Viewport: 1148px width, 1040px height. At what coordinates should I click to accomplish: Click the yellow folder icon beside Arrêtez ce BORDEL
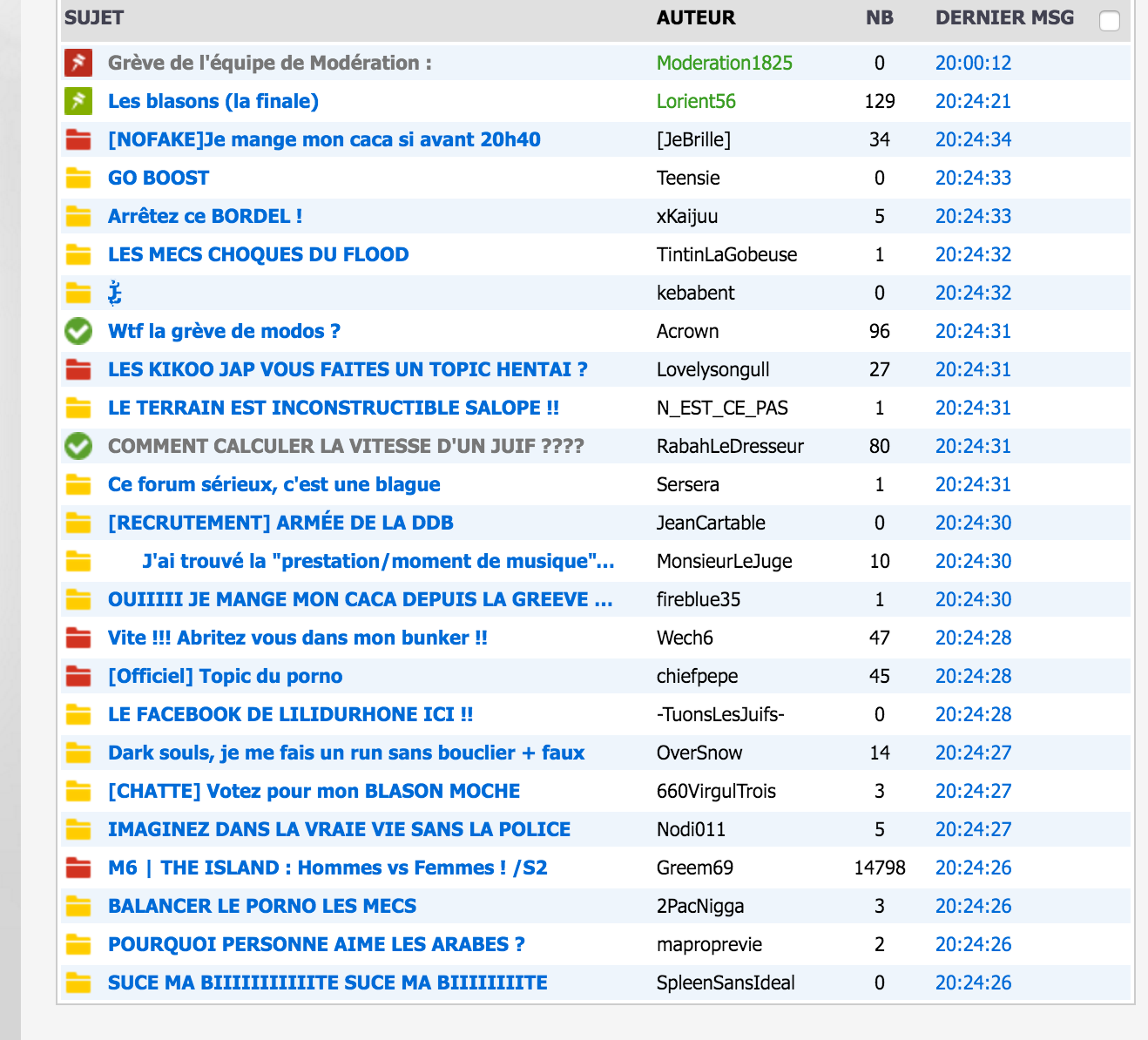pyautogui.click(x=78, y=216)
